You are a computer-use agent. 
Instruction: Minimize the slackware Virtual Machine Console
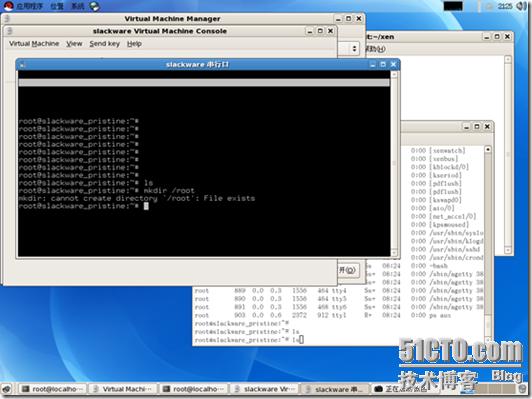coord(310,31)
